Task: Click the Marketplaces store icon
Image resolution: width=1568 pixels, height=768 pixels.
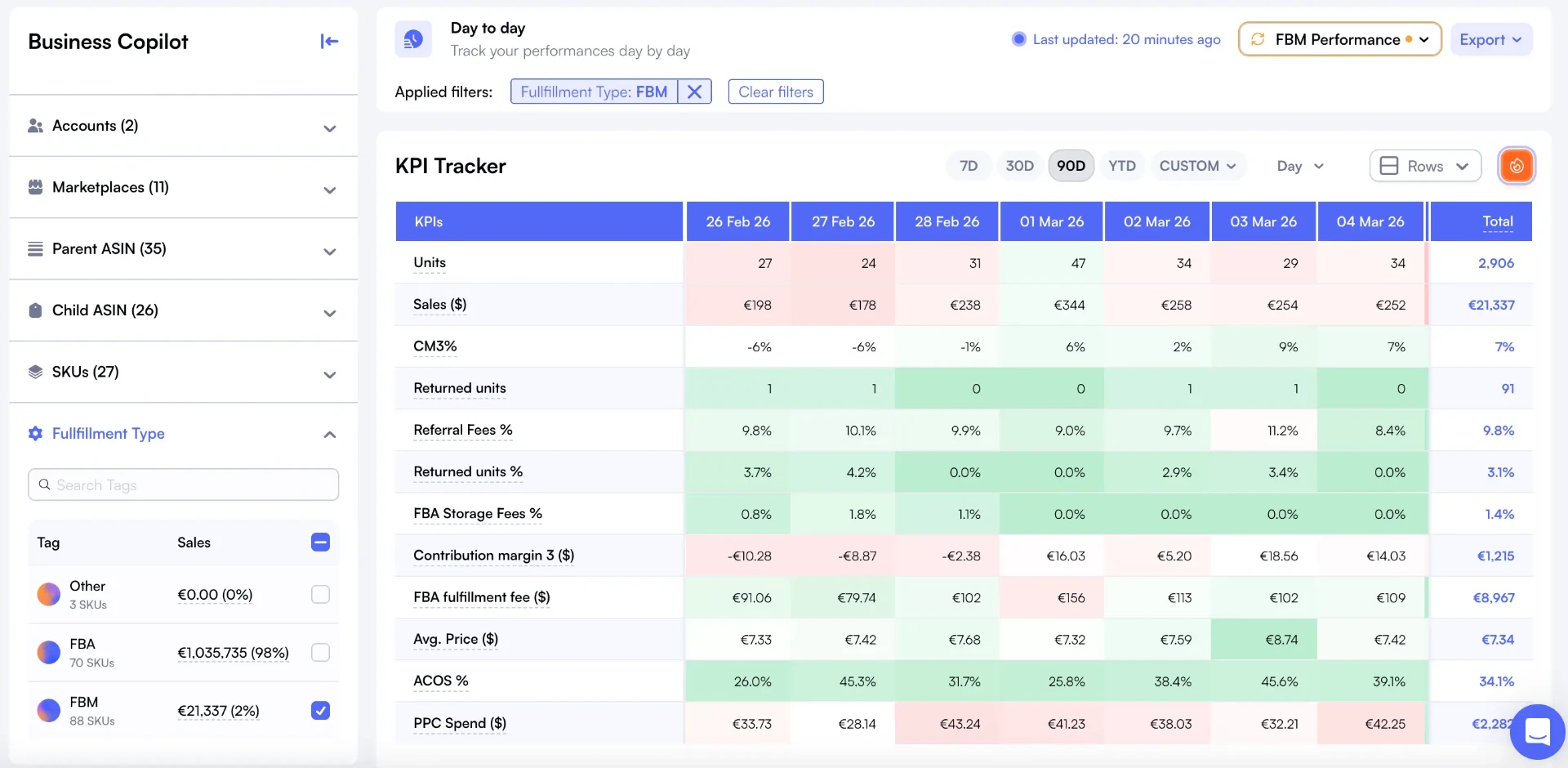Action: point(35,187)
